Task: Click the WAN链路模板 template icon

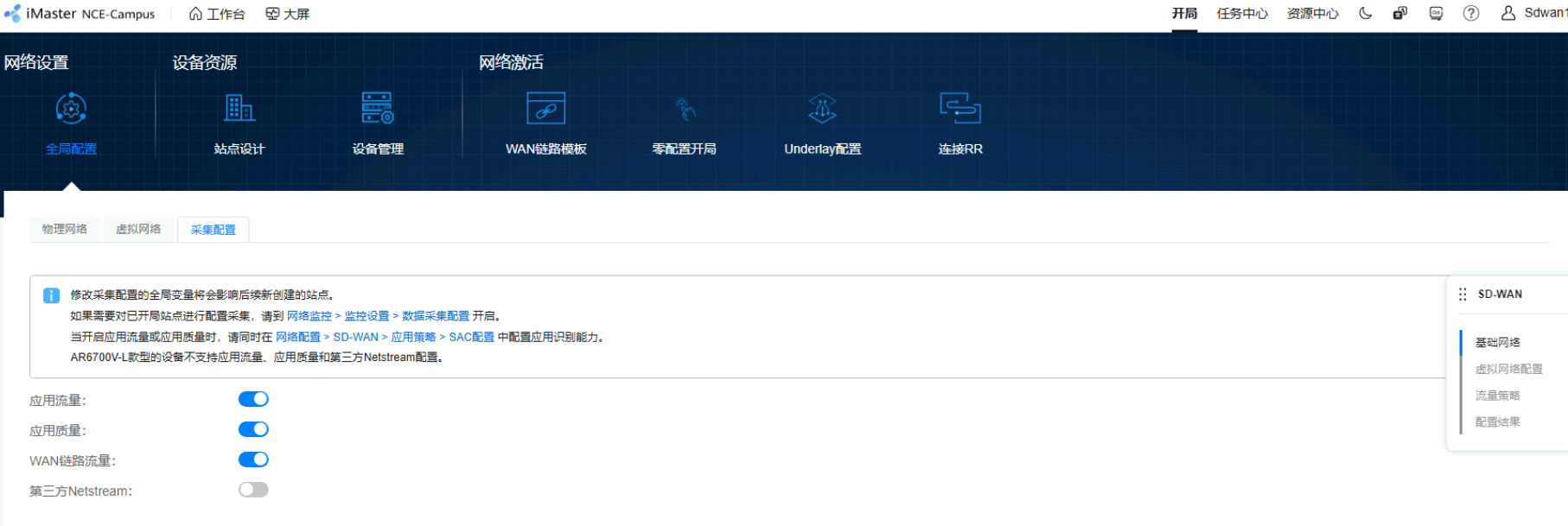Action: [x=545, y=110]
